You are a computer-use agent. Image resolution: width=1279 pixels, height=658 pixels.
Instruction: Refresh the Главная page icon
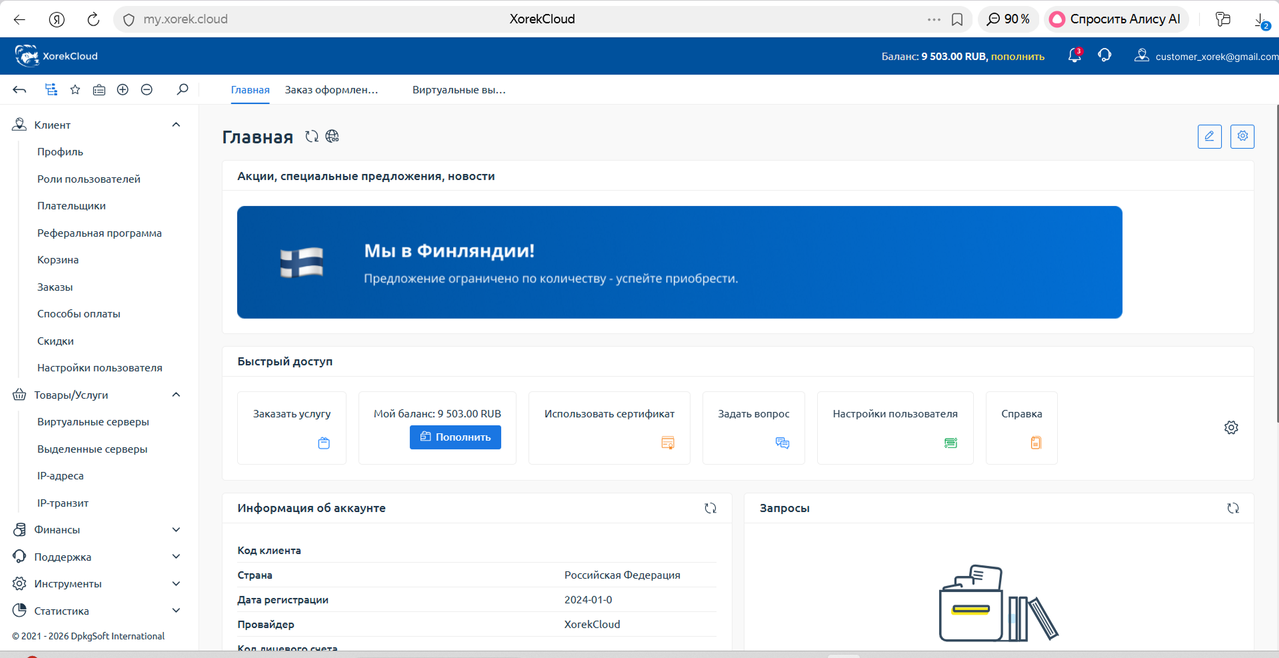pyautogui.click(x=312, y=137)
